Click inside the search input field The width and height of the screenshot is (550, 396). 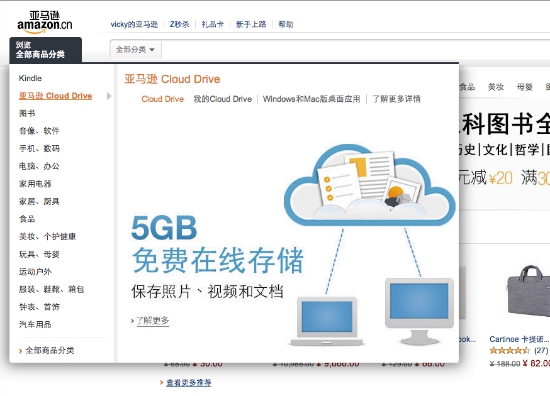355,49
